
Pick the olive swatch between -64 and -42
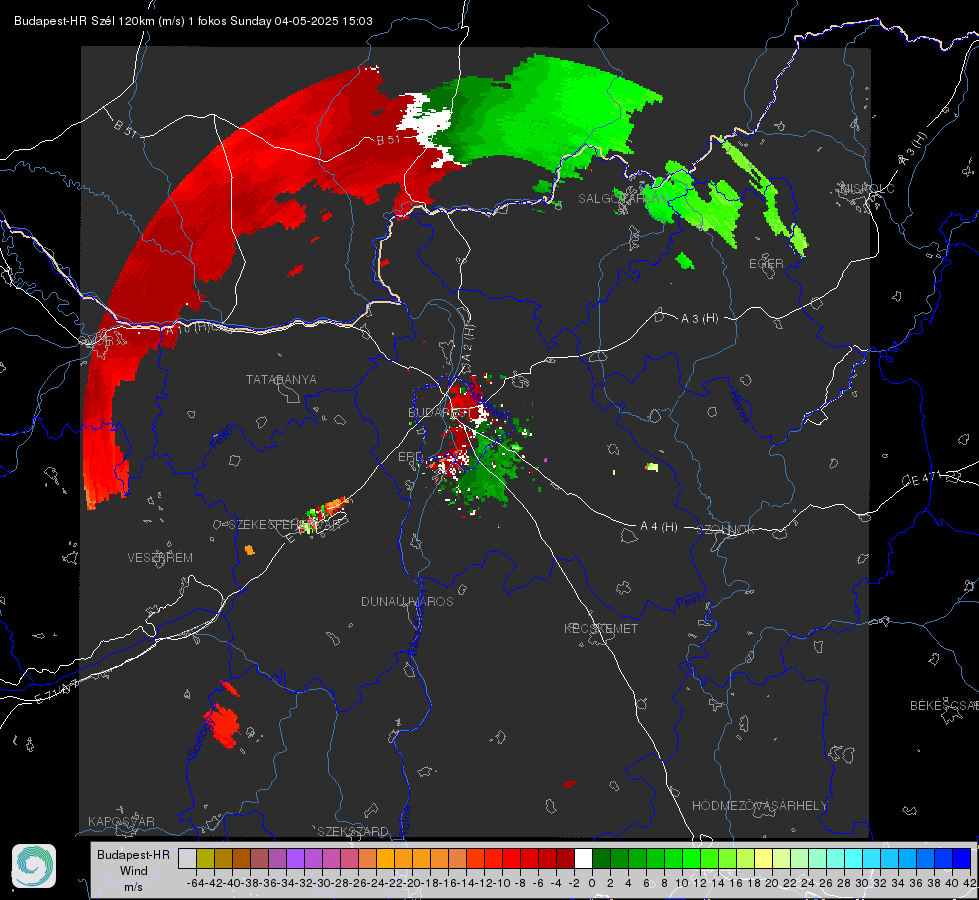(x=205, y=858)
